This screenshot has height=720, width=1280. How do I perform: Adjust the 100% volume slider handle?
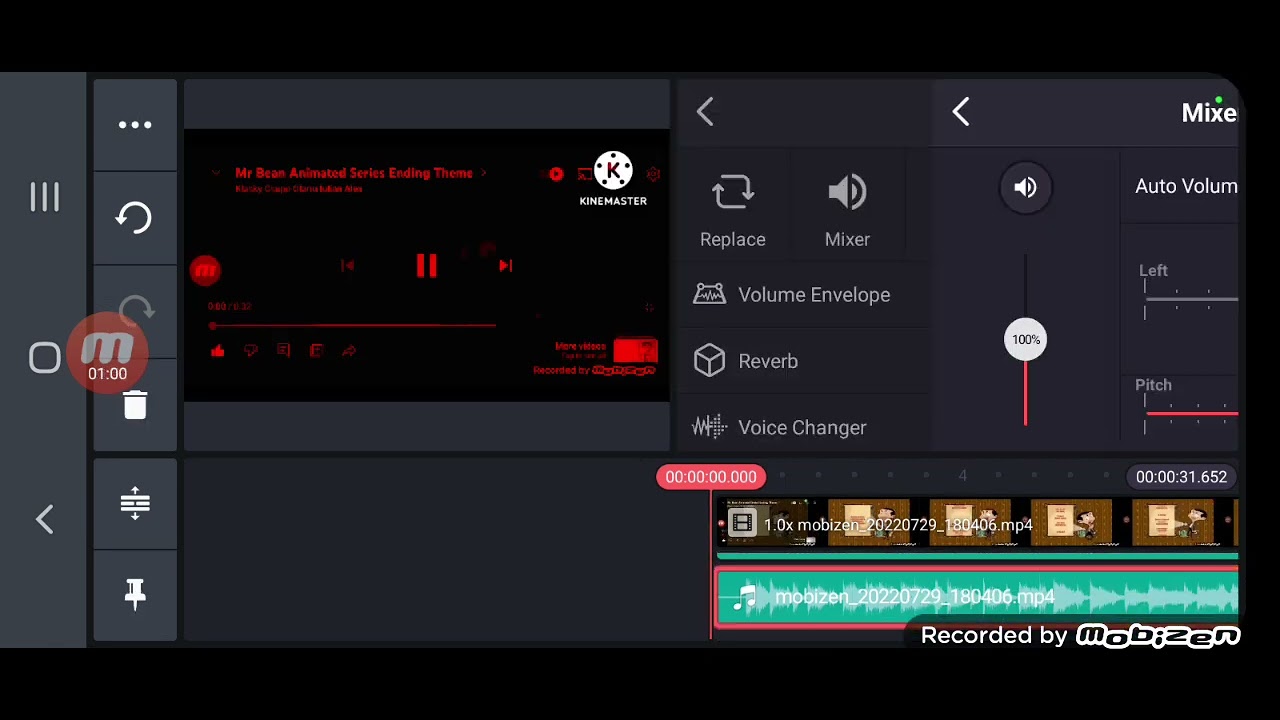coord(1025,340)
